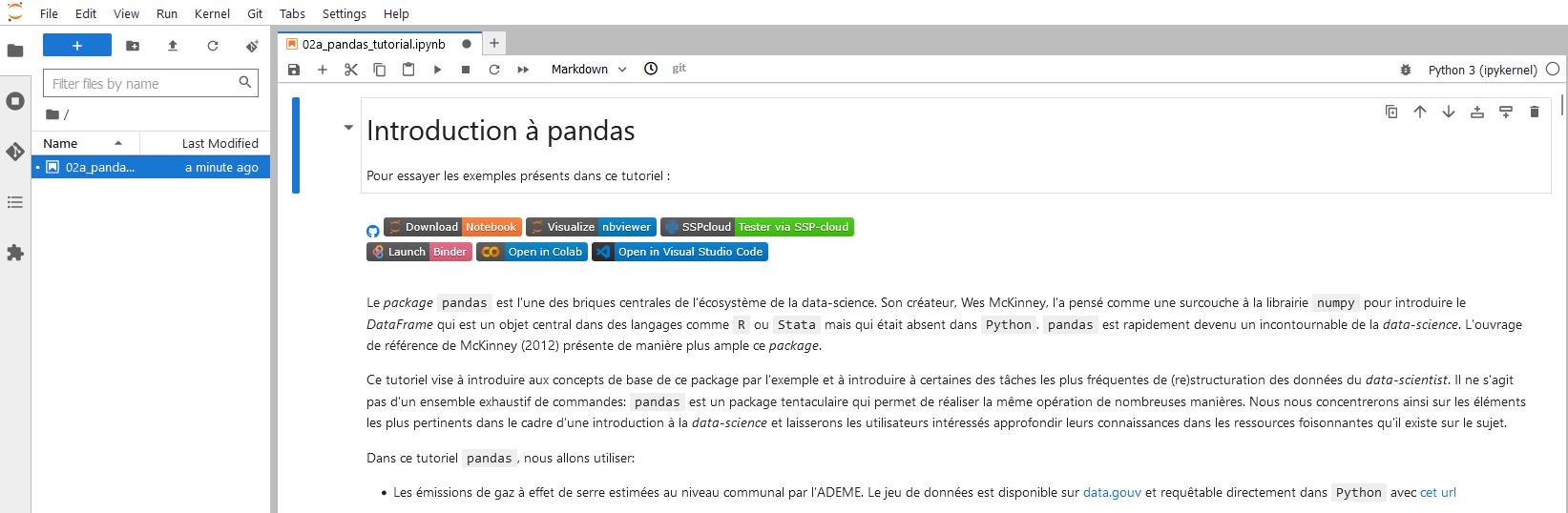Image resolution: width=1568 pixels, height=513 pixels.
Task: Open the Git sidebar panel
Action: coord(15,152)
